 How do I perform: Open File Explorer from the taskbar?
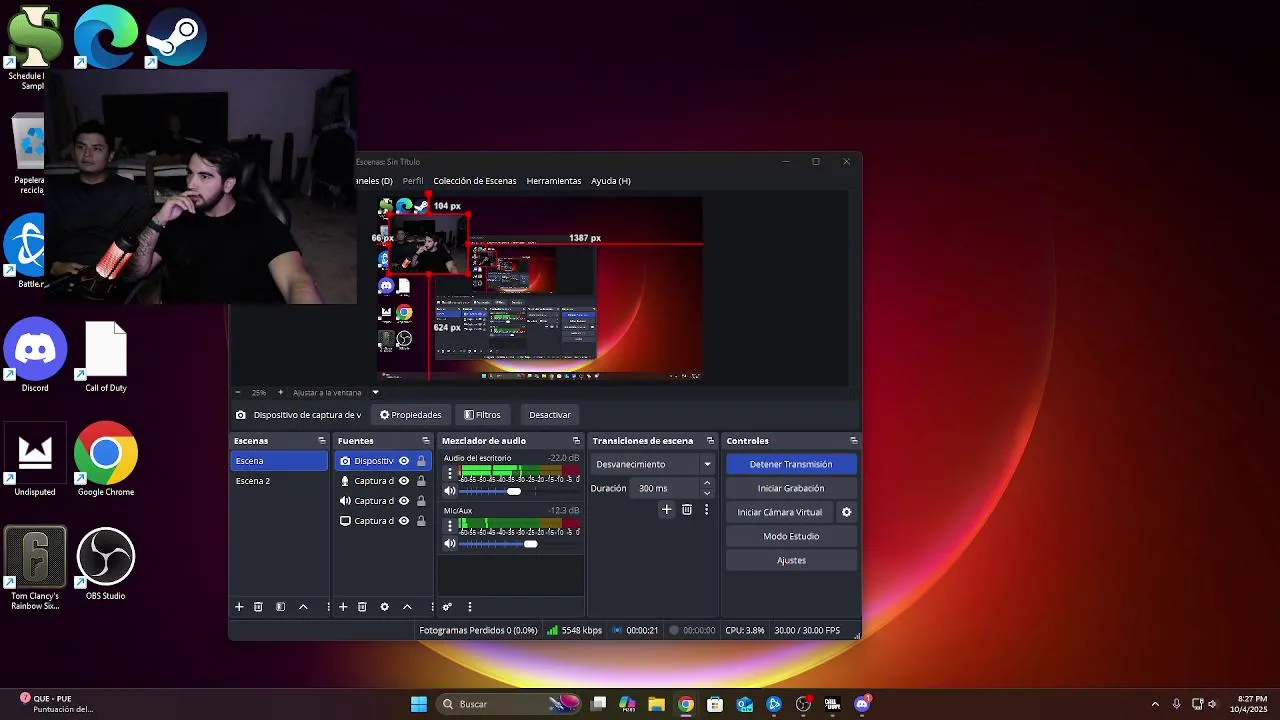656,704
